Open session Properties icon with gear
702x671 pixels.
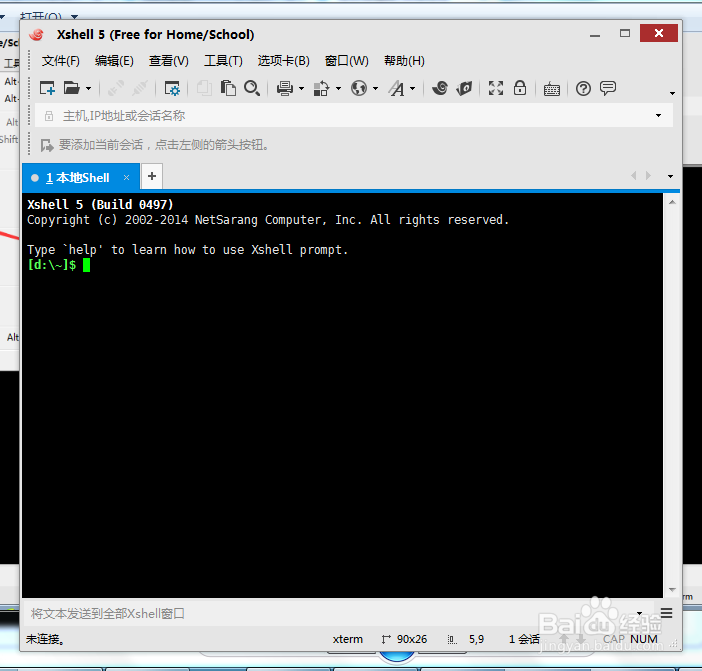click(172, 88)
